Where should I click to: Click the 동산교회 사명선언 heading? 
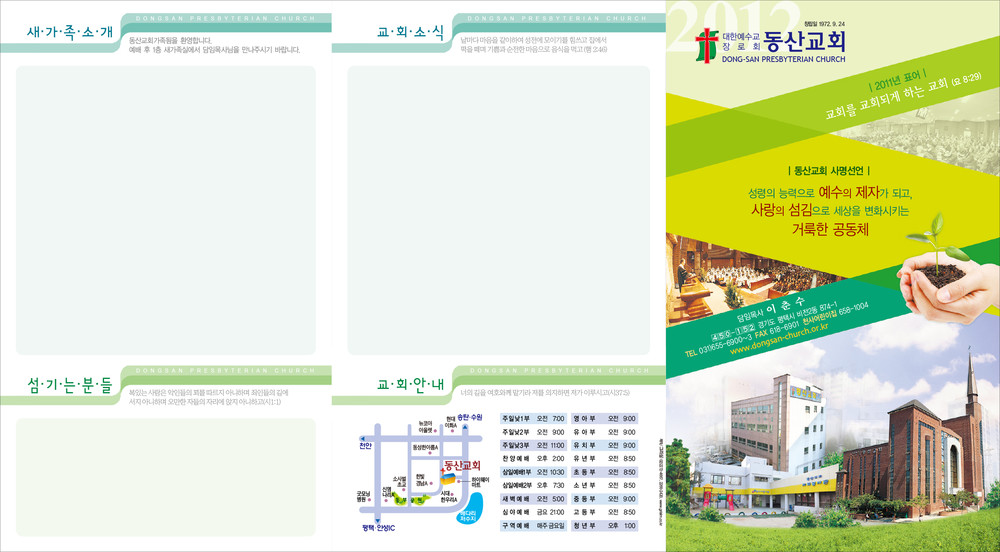[x=829, y=170]
